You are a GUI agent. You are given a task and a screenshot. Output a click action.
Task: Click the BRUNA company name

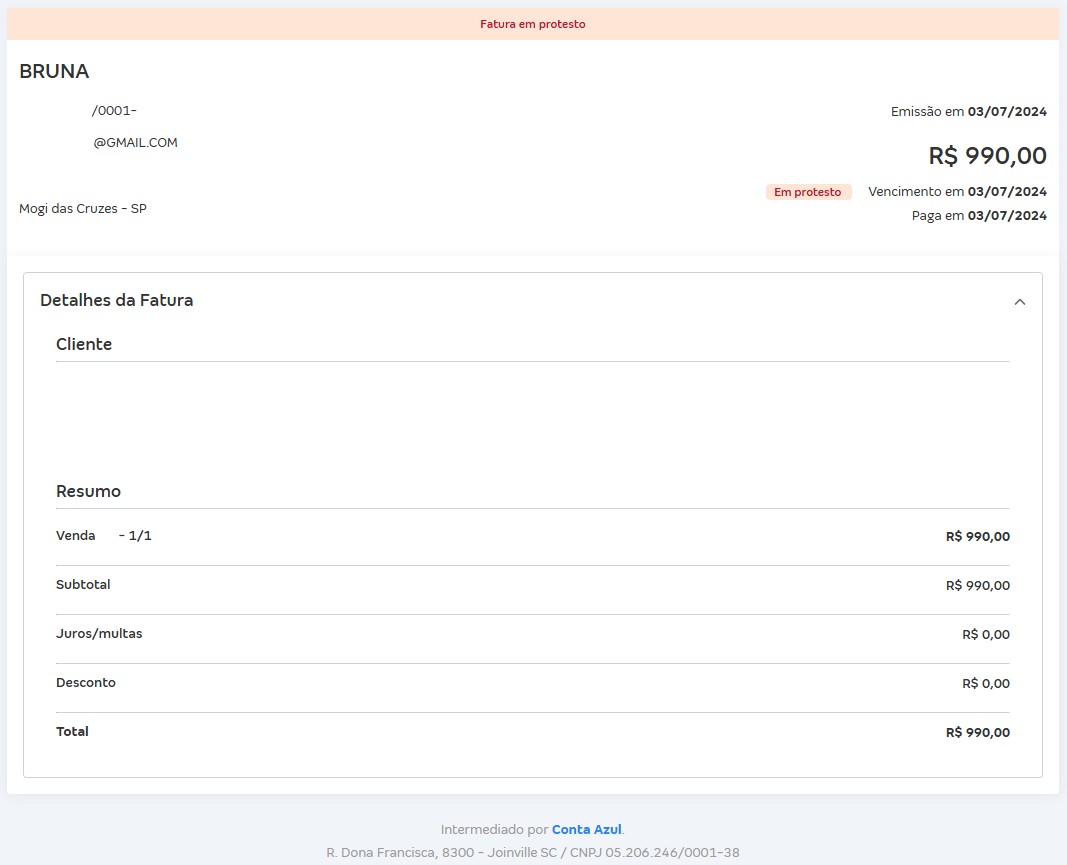54,71
